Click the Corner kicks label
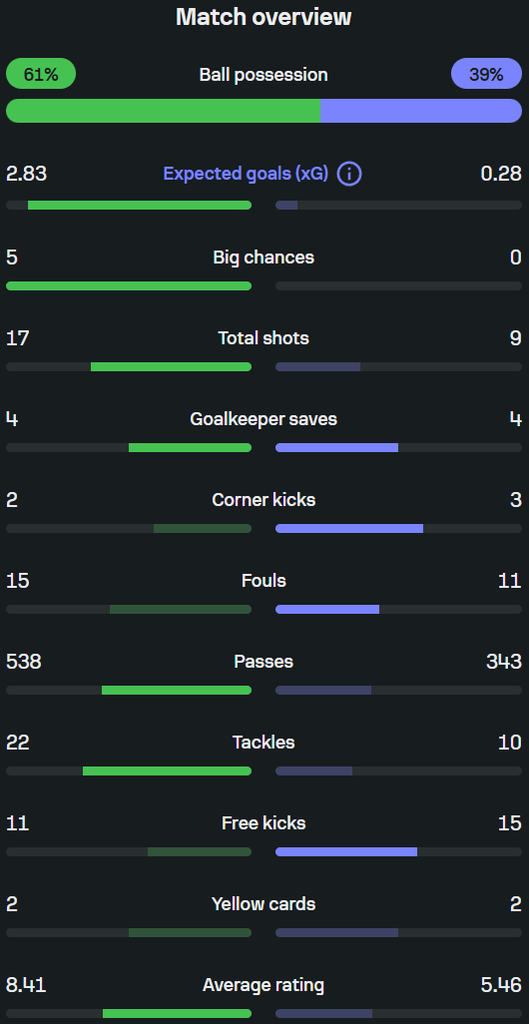Viewport: 529px width, 1024px height. click(264, 500)
